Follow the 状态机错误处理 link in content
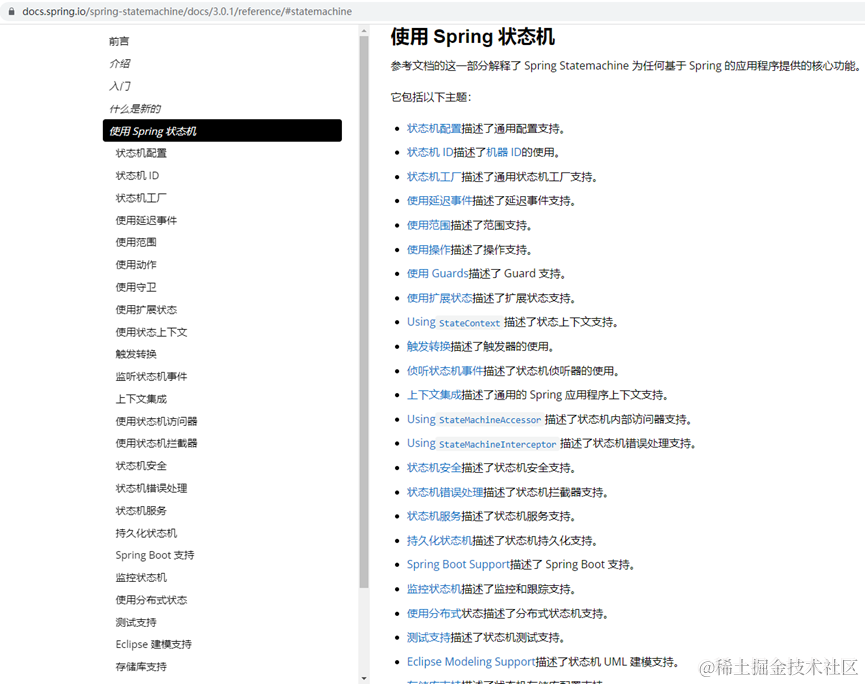The image size is (865, 684). tap(445, 492)
